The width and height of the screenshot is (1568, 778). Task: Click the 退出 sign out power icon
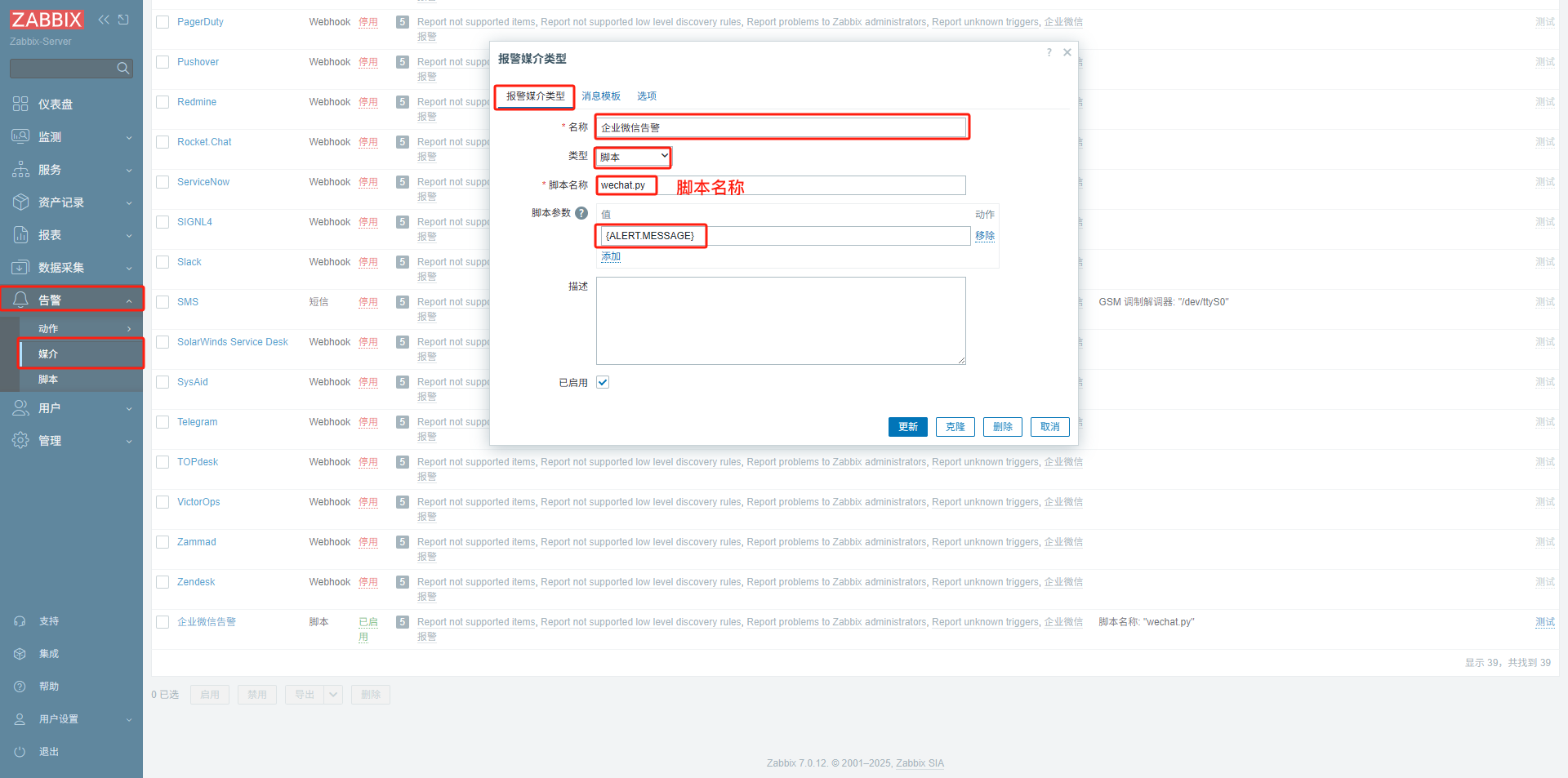coord(20,752)
